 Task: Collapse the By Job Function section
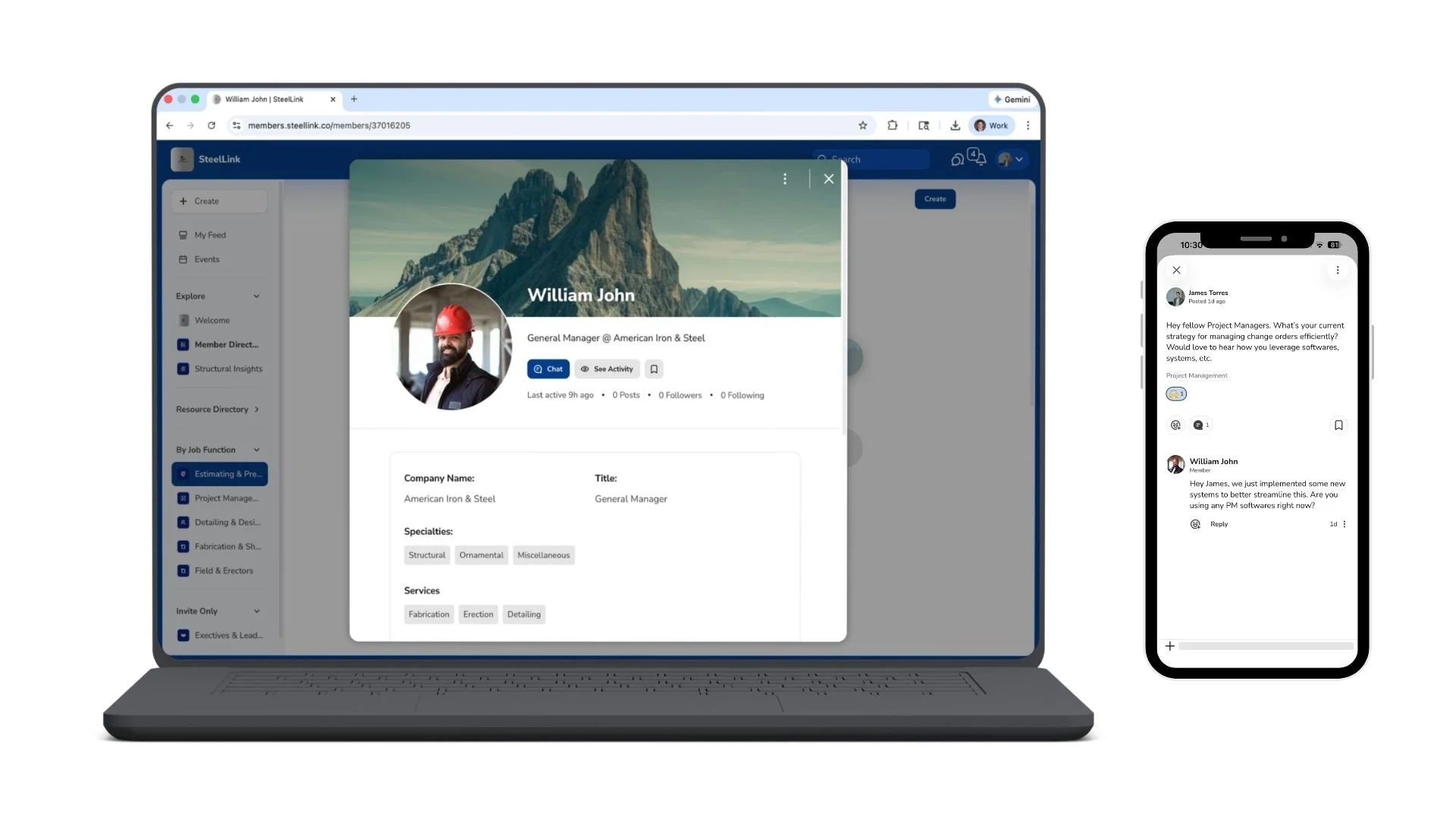[256, 450]
